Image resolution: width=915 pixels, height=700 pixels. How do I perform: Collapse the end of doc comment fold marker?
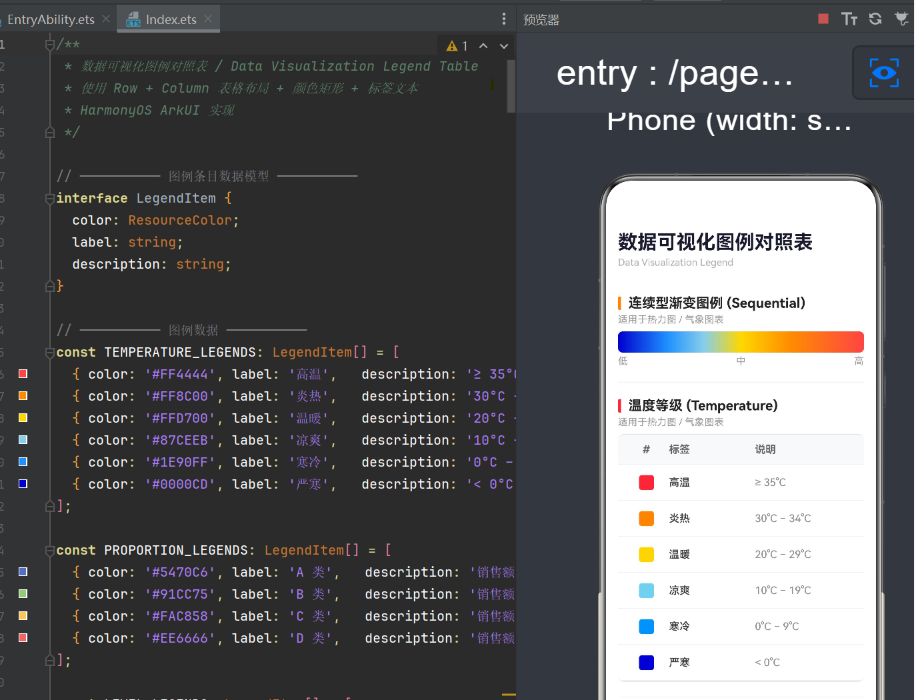click(50, 132)
